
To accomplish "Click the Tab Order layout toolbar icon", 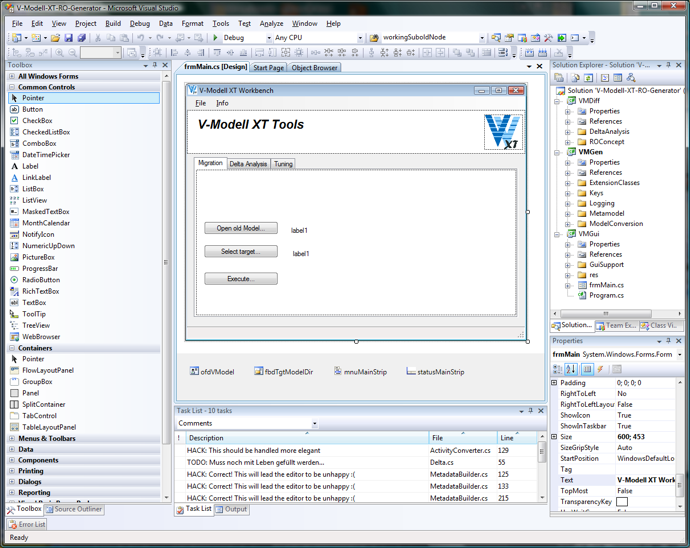I will pos(502,53).
